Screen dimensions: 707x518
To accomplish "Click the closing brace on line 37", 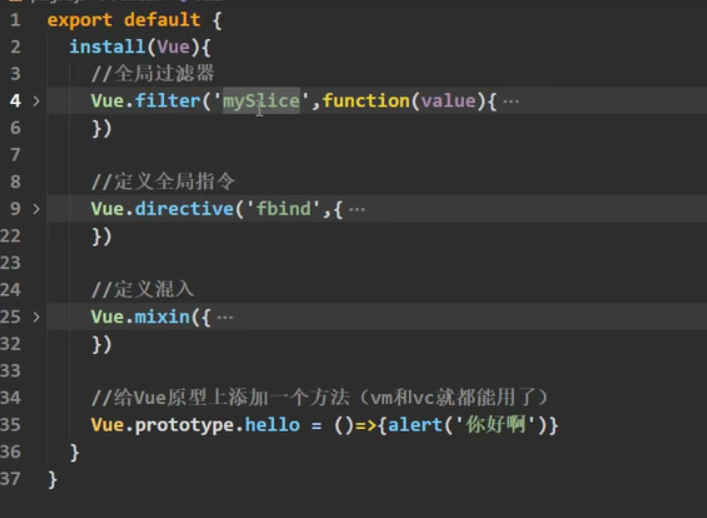I will (52, 480).
